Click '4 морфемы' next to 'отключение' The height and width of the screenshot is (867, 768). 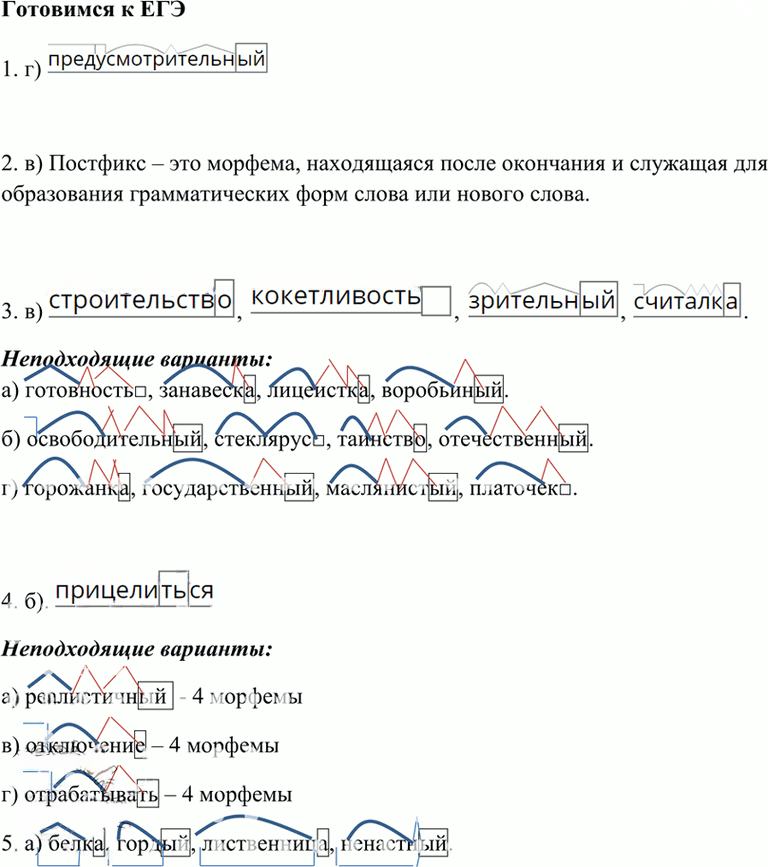pyautogui.click(x=224, y=746)
